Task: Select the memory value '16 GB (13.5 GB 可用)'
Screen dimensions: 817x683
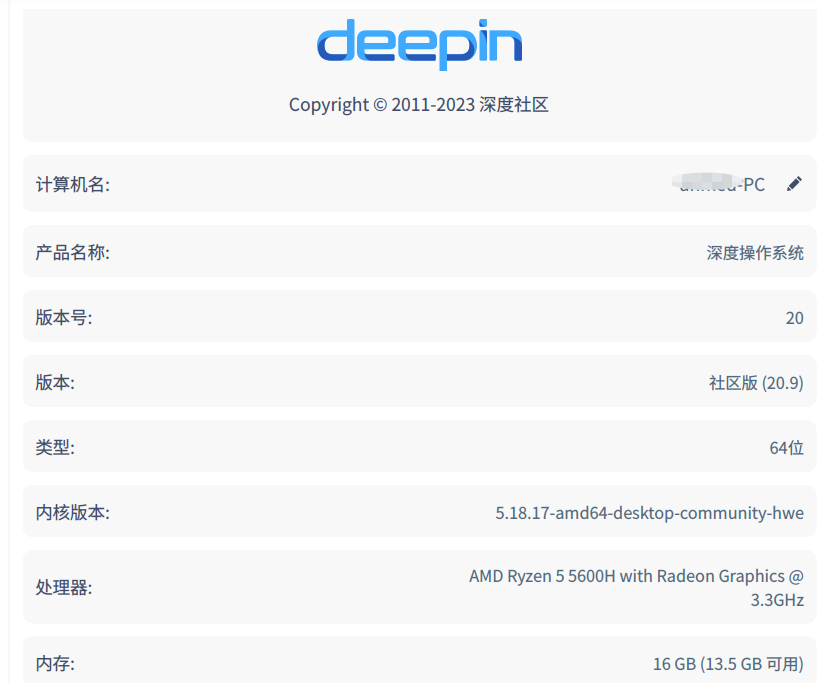Action: pyautogui.click(x=728, y=664)
